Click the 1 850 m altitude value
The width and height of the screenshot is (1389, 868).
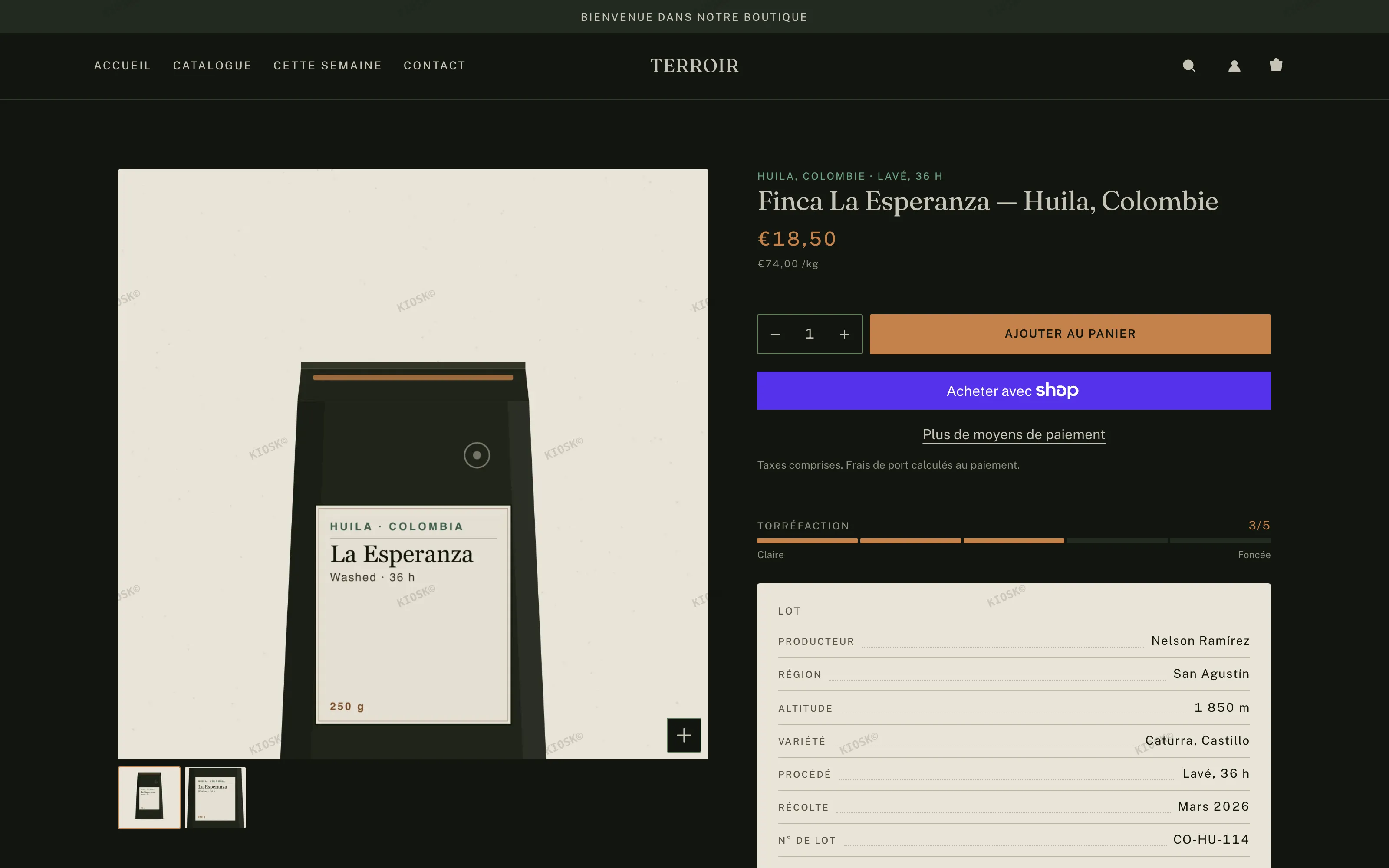(1222, 708)
